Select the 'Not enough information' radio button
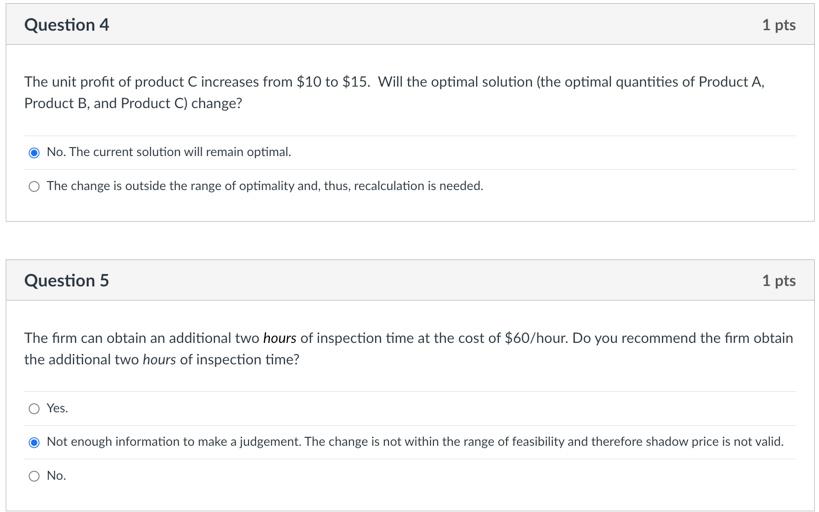819x512 pixels. (x=34, y=442)
